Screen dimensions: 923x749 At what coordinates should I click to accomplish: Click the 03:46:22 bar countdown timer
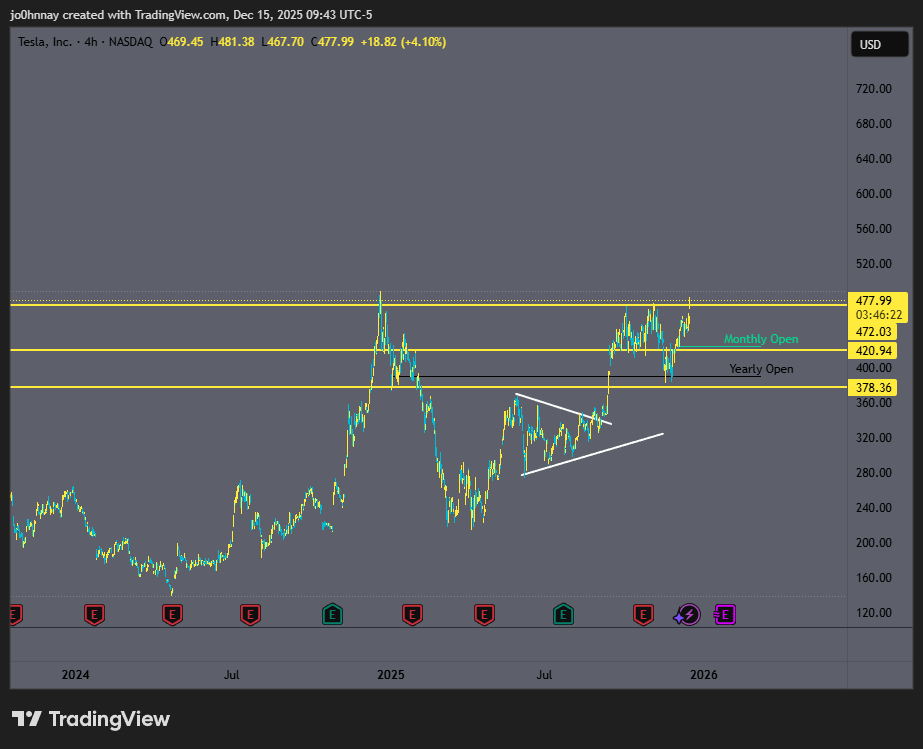[x=878, y=315]
